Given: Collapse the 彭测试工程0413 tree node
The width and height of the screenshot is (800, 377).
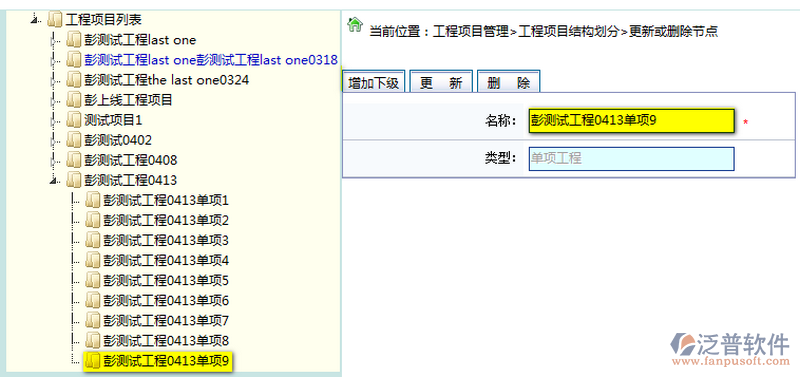Looking at the screenshot, I should (53, 180).
